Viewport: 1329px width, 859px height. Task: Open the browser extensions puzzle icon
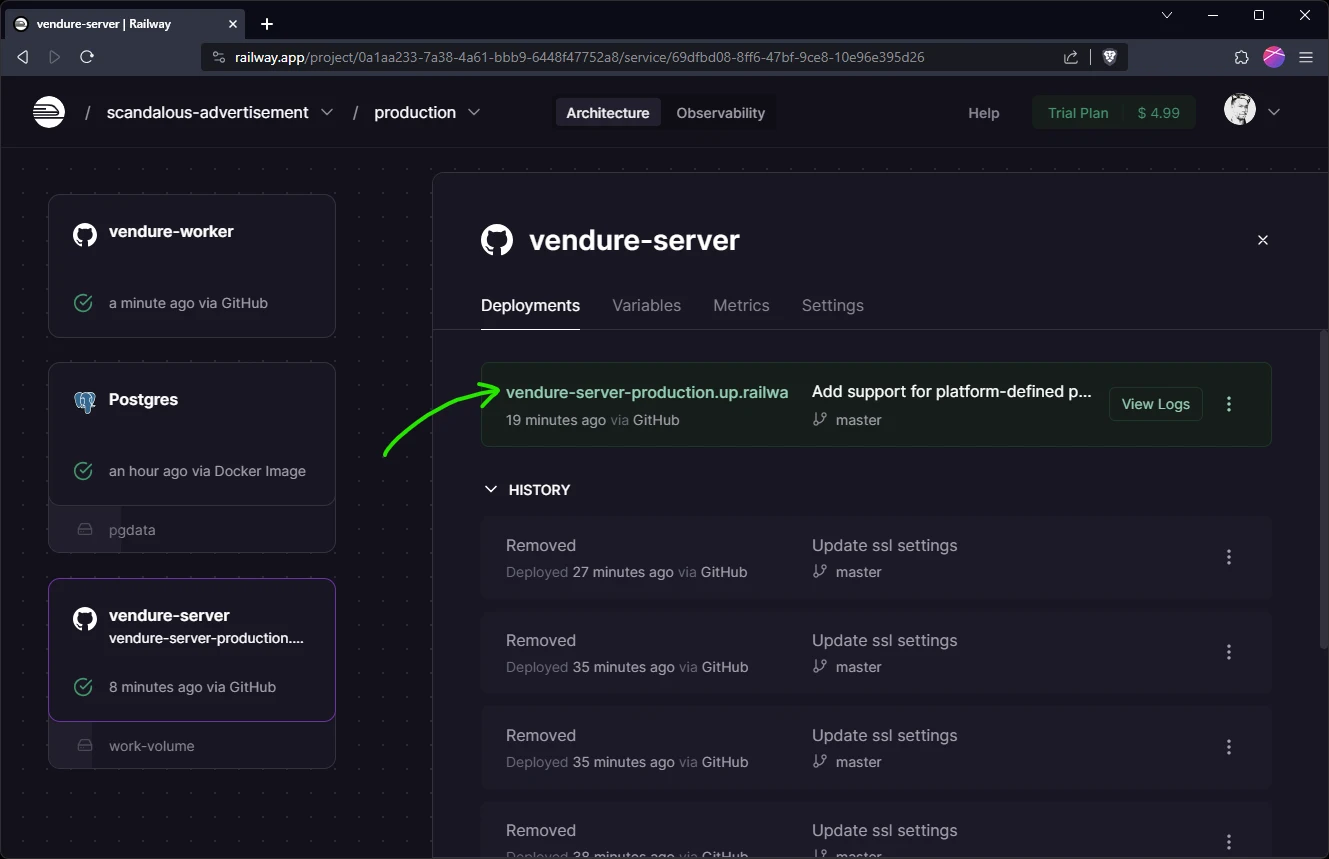(x=1241, y=57)
